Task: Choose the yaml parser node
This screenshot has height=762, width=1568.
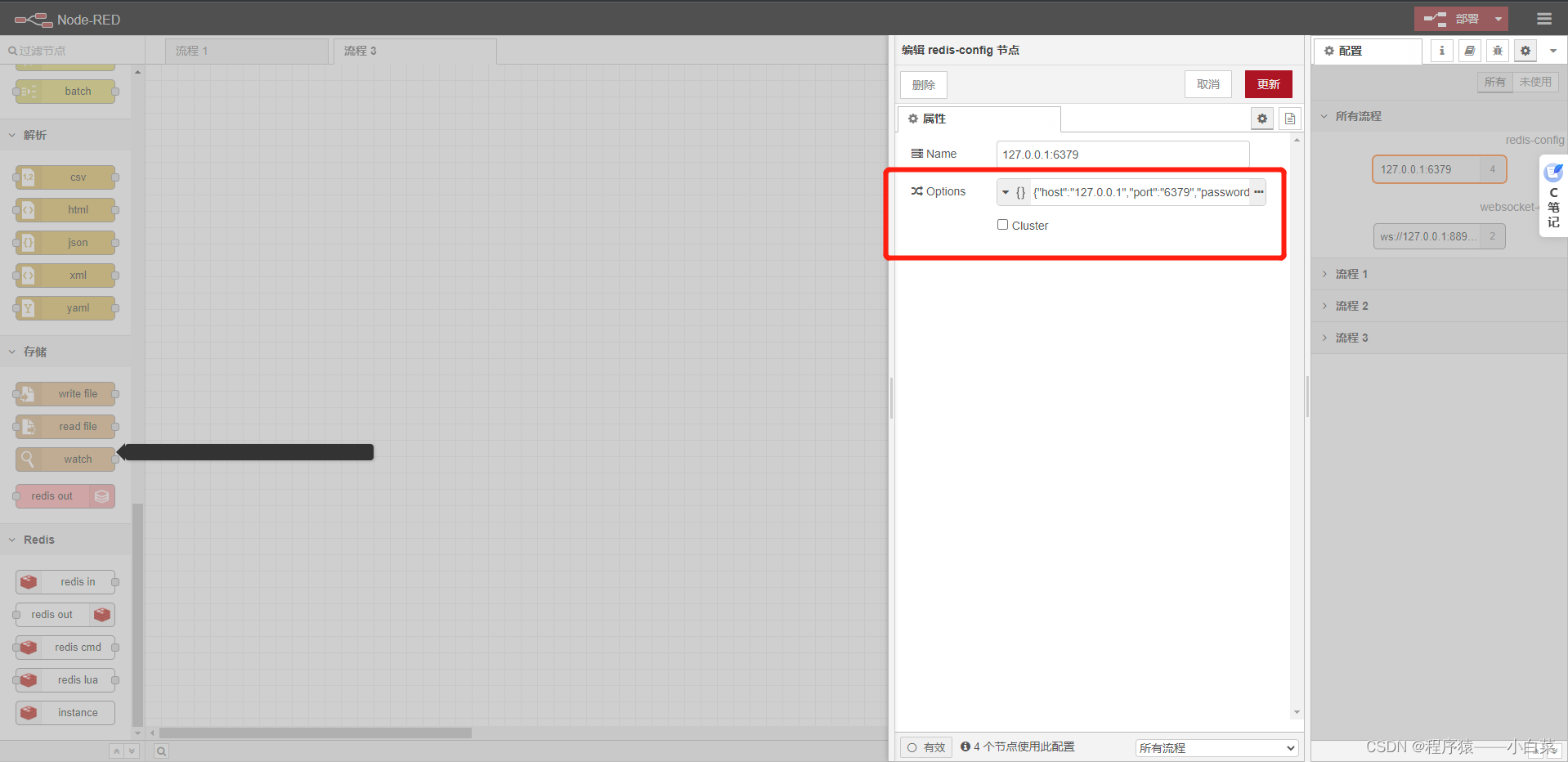Action: coord(65,307)
